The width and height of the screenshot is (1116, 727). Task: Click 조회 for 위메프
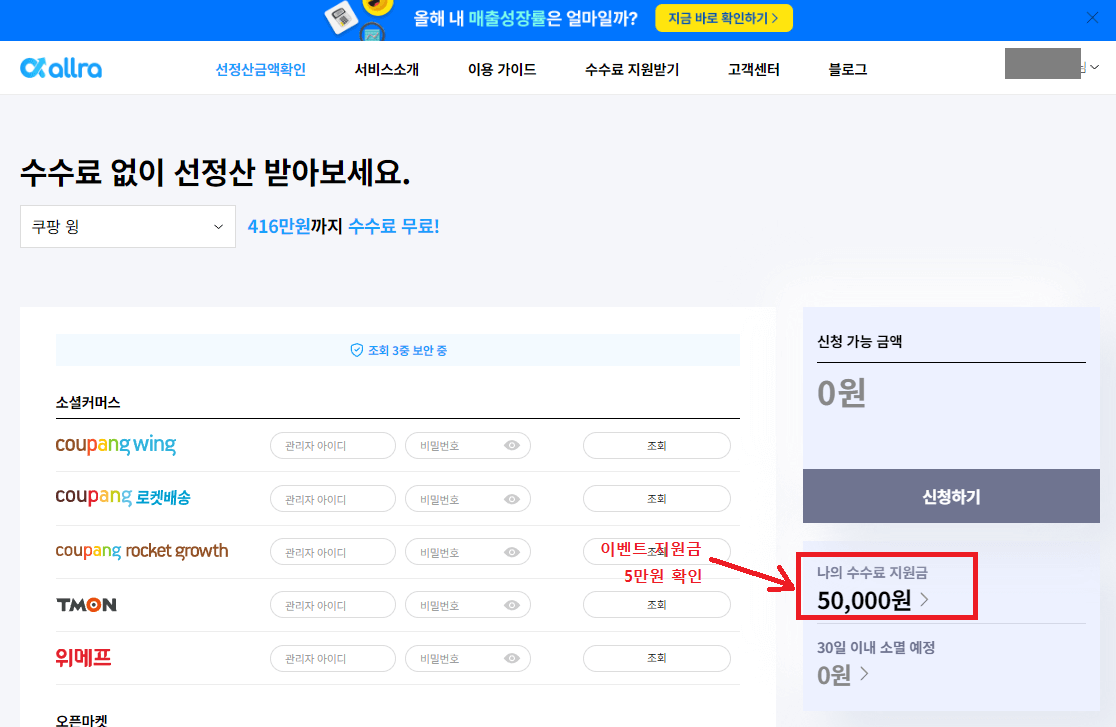point(656,659)
